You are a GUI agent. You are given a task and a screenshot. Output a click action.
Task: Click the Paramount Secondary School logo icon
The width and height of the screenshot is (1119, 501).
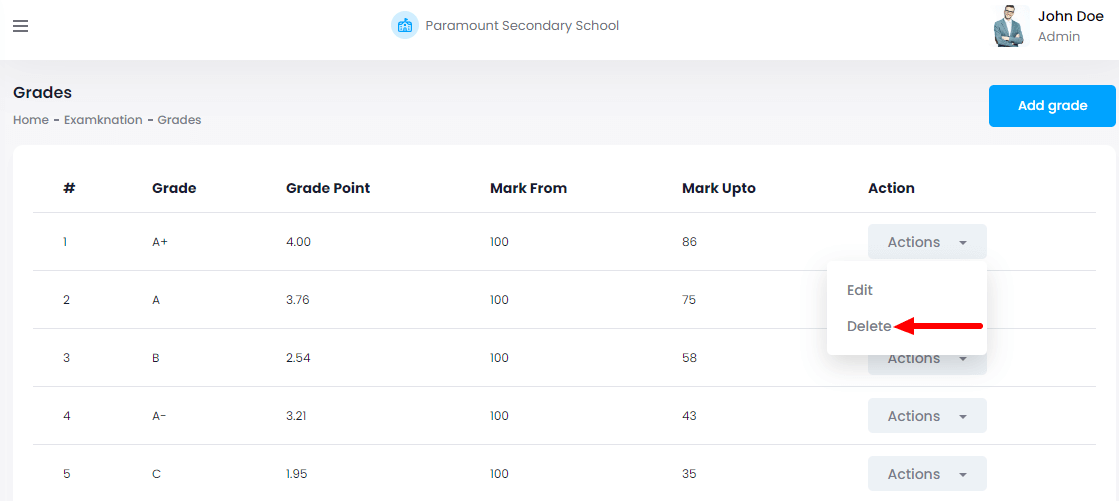404,26
